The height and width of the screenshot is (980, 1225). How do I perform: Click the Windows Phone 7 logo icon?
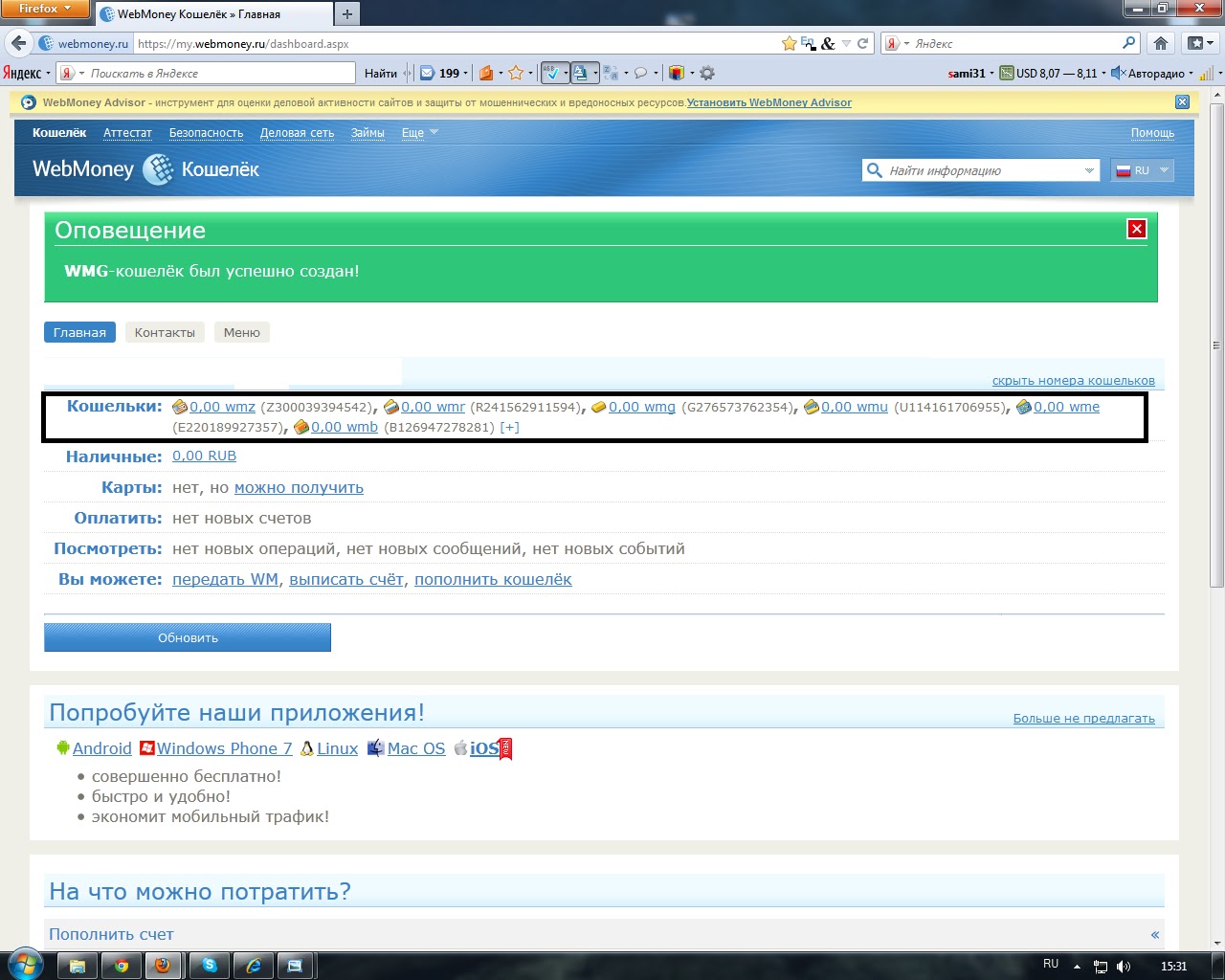(147, 748)
